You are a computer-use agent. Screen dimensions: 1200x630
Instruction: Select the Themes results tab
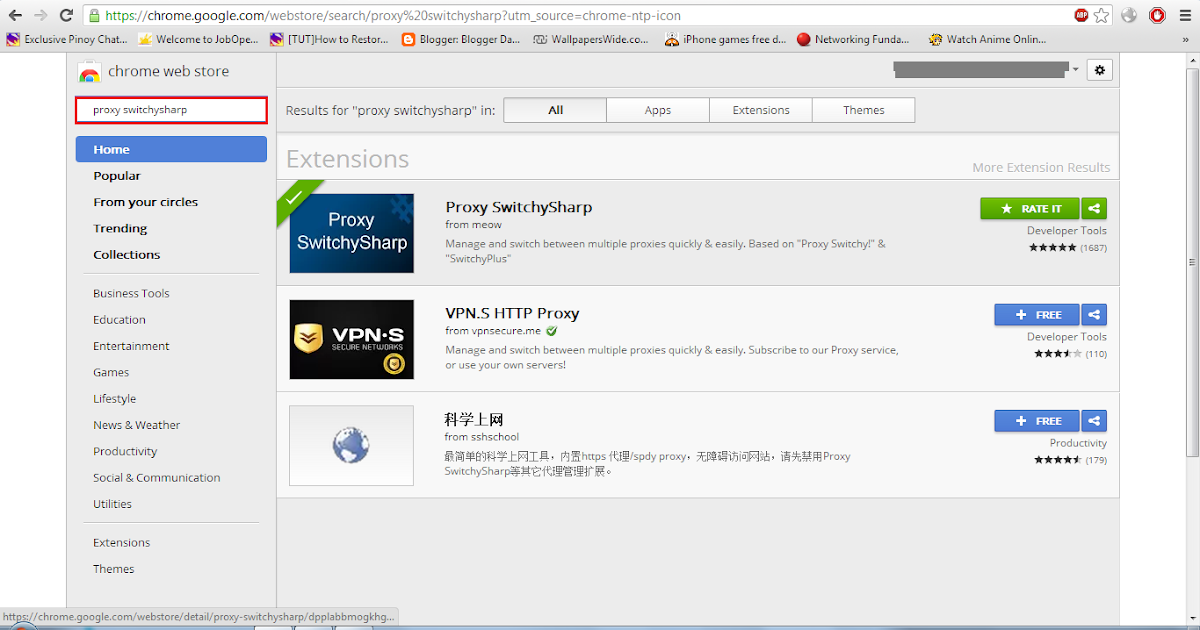[864, 110]
